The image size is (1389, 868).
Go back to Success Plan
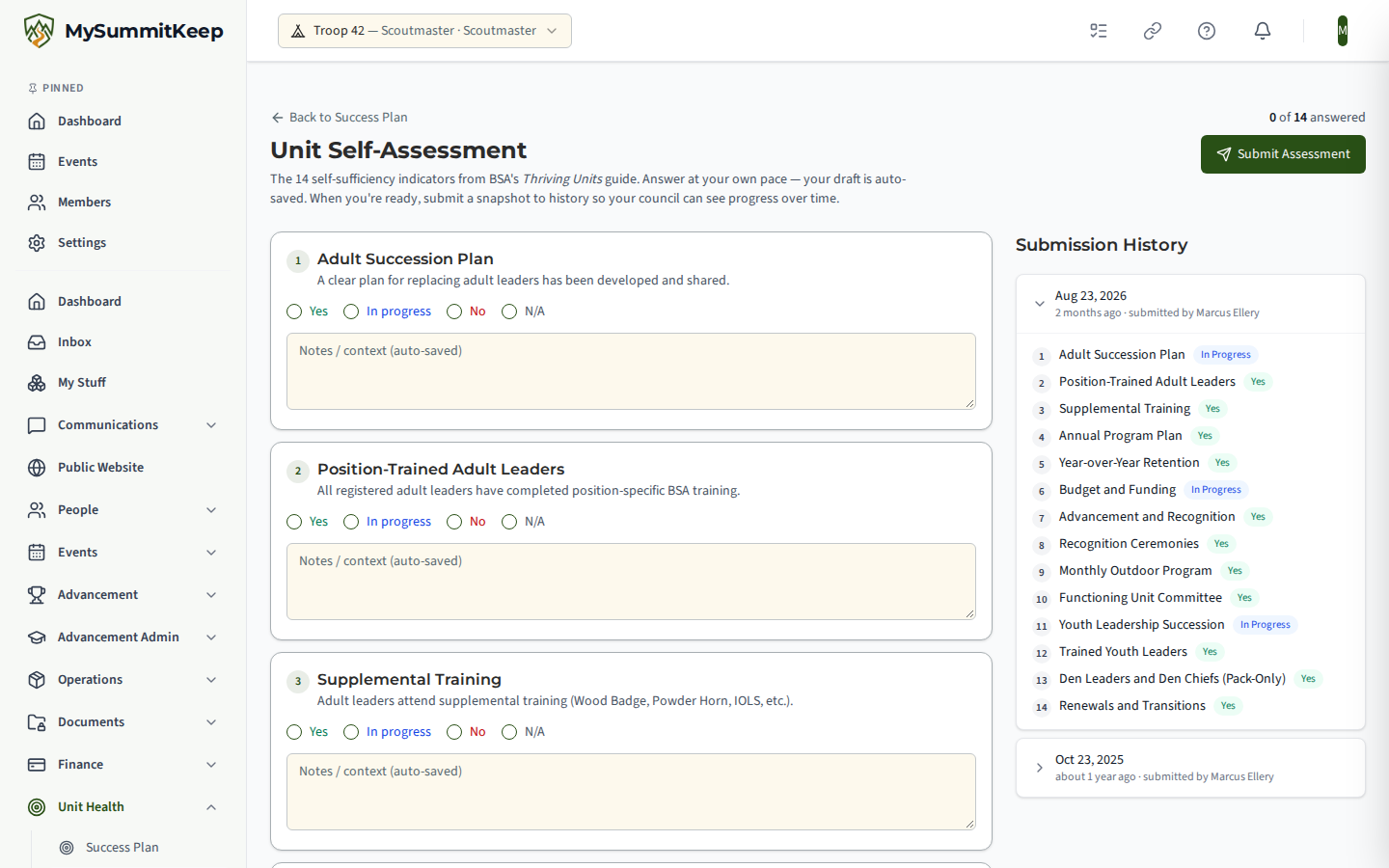click(340, 117)
